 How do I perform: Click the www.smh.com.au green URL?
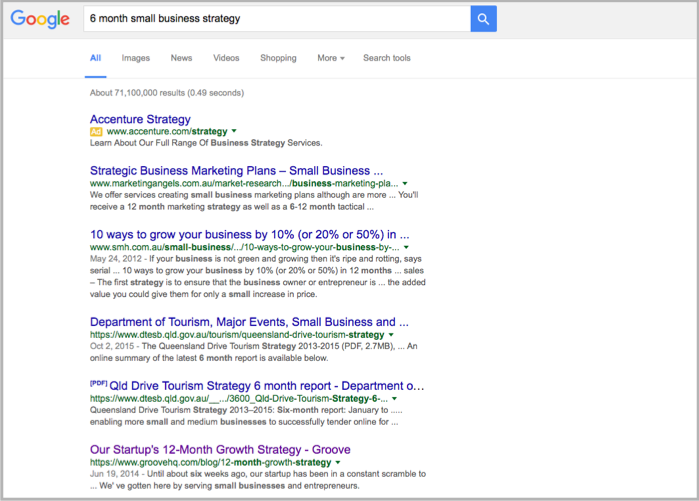(x=245, y=247)
